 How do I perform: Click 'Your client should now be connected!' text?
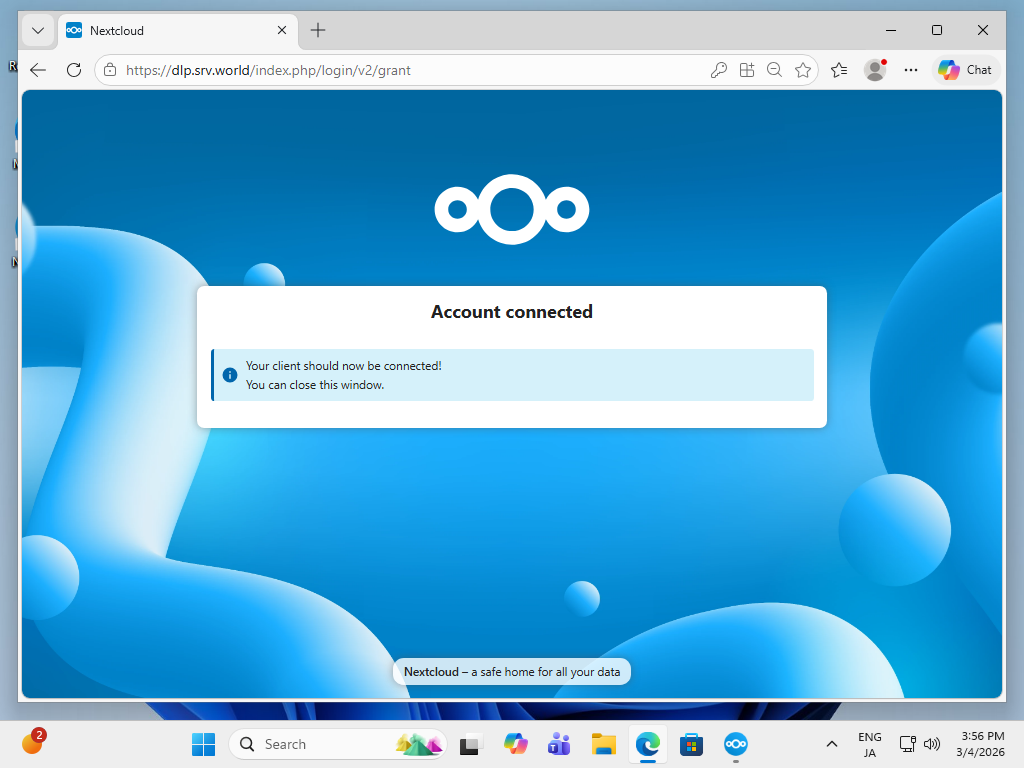tap(344, 366)
